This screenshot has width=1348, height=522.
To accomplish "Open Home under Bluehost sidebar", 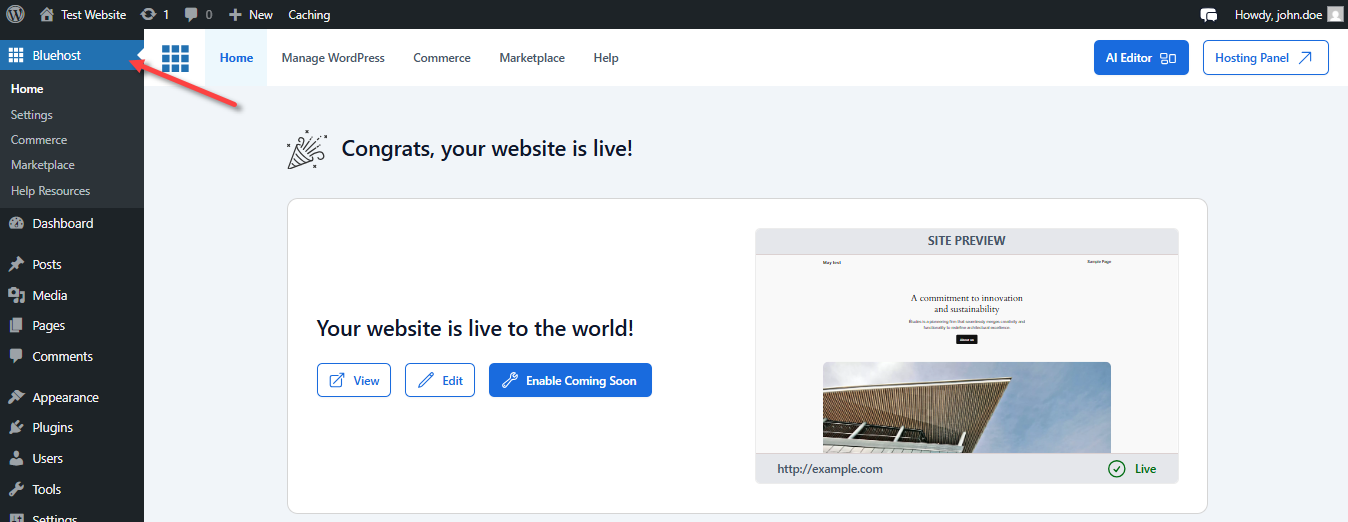I will click(27, 89).
